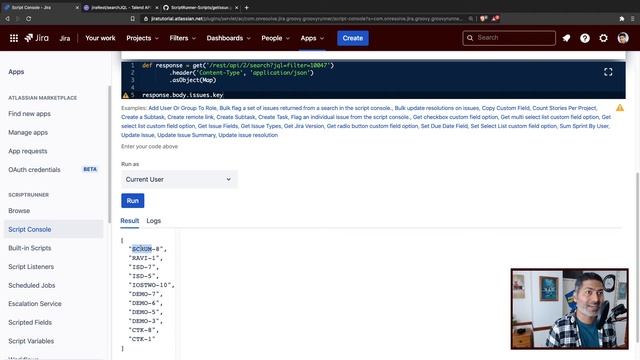Open the Projects dropdown
The image size is (640, 360).
(x=142, y=38)
